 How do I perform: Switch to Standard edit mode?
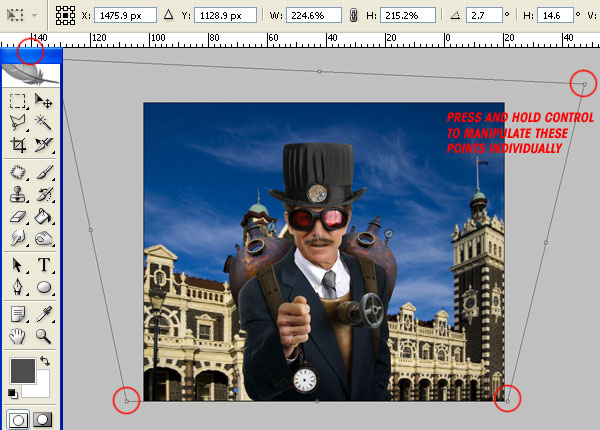coord(18,420)
